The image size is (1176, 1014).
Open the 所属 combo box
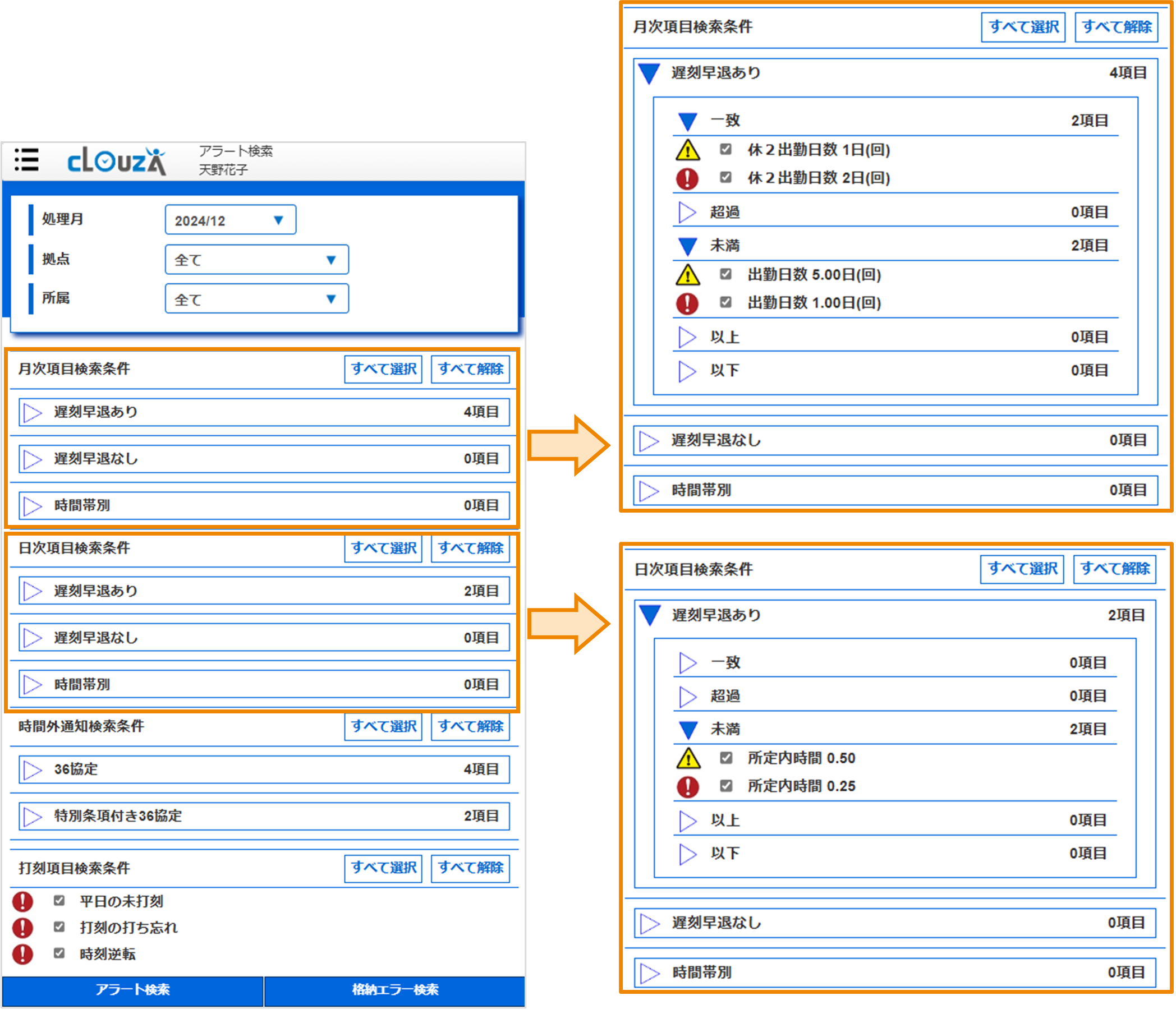pyautogui.click(x=256, y=299)
